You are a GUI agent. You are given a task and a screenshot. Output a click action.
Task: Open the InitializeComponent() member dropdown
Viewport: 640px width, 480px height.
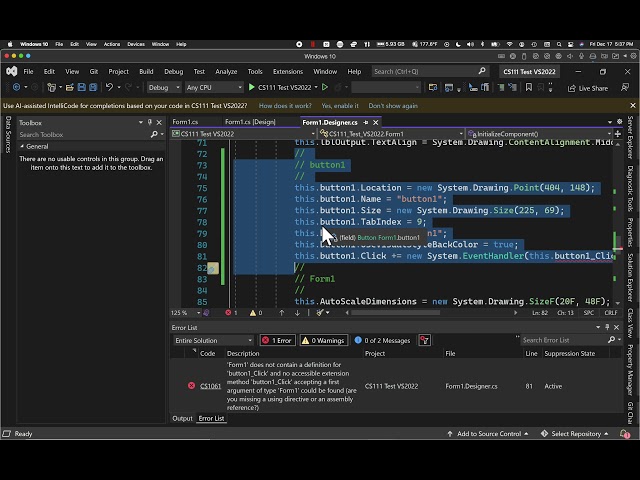539,134
